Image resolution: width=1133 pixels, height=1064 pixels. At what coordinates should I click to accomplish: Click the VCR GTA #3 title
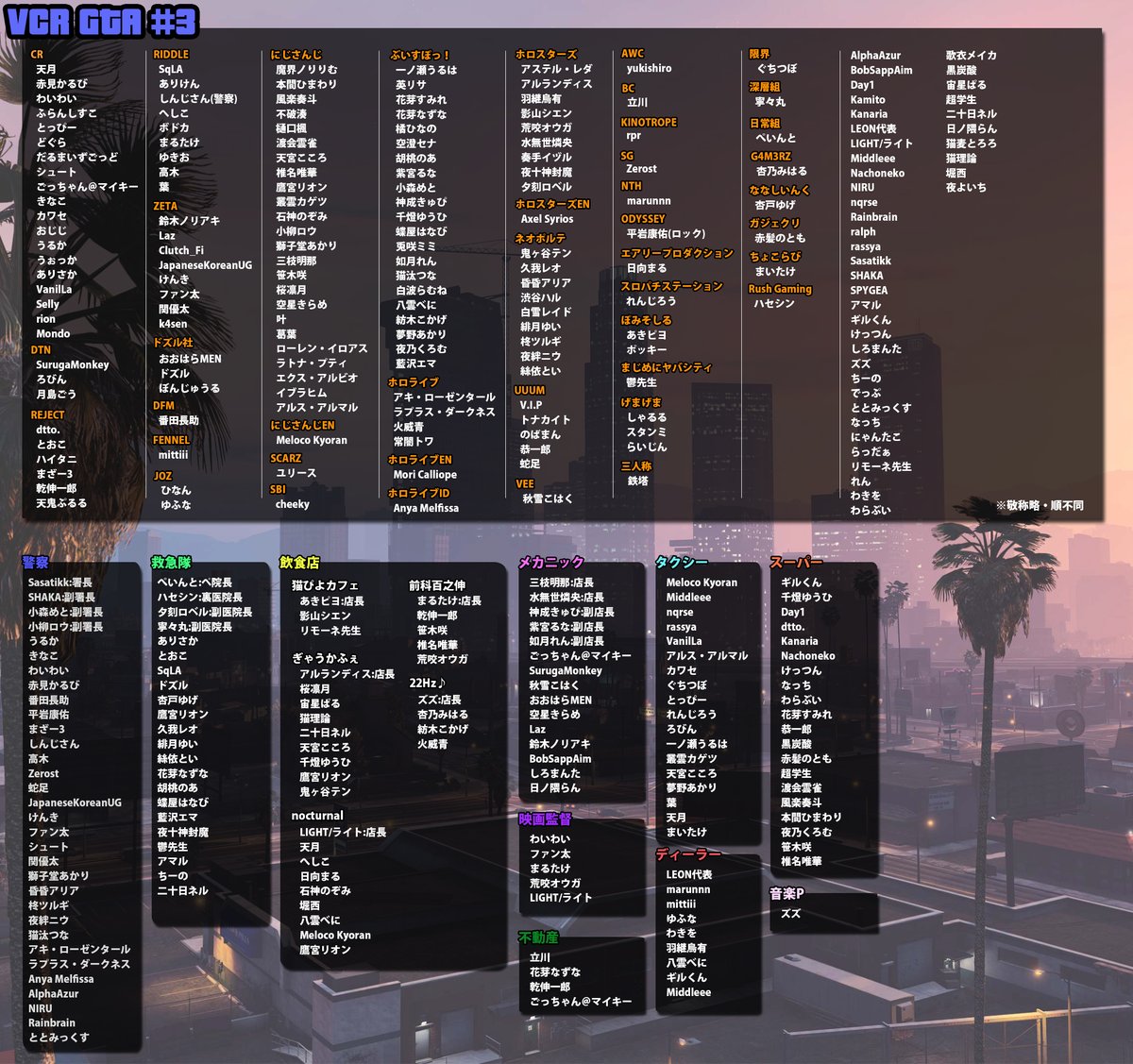point(101,21)
